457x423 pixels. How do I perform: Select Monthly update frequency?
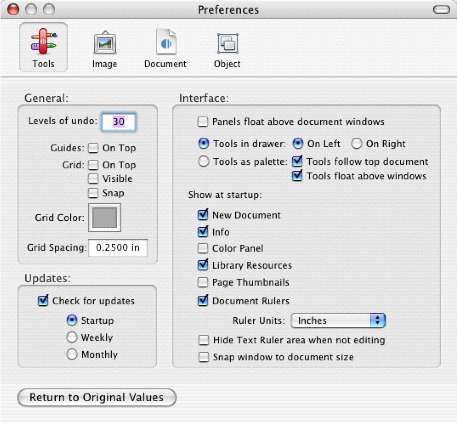(x=72, y=354)
